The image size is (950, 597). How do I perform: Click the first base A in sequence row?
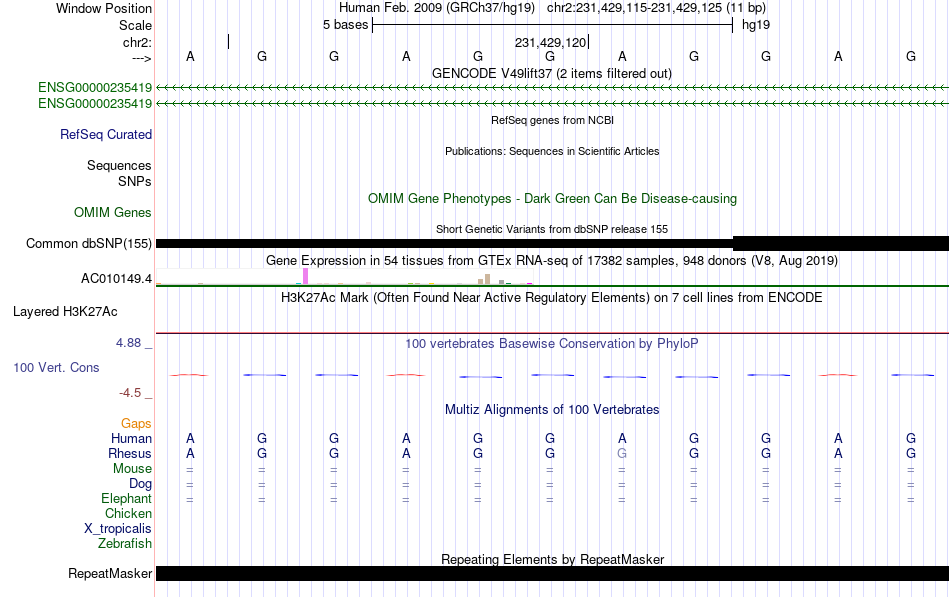point(190,56)
